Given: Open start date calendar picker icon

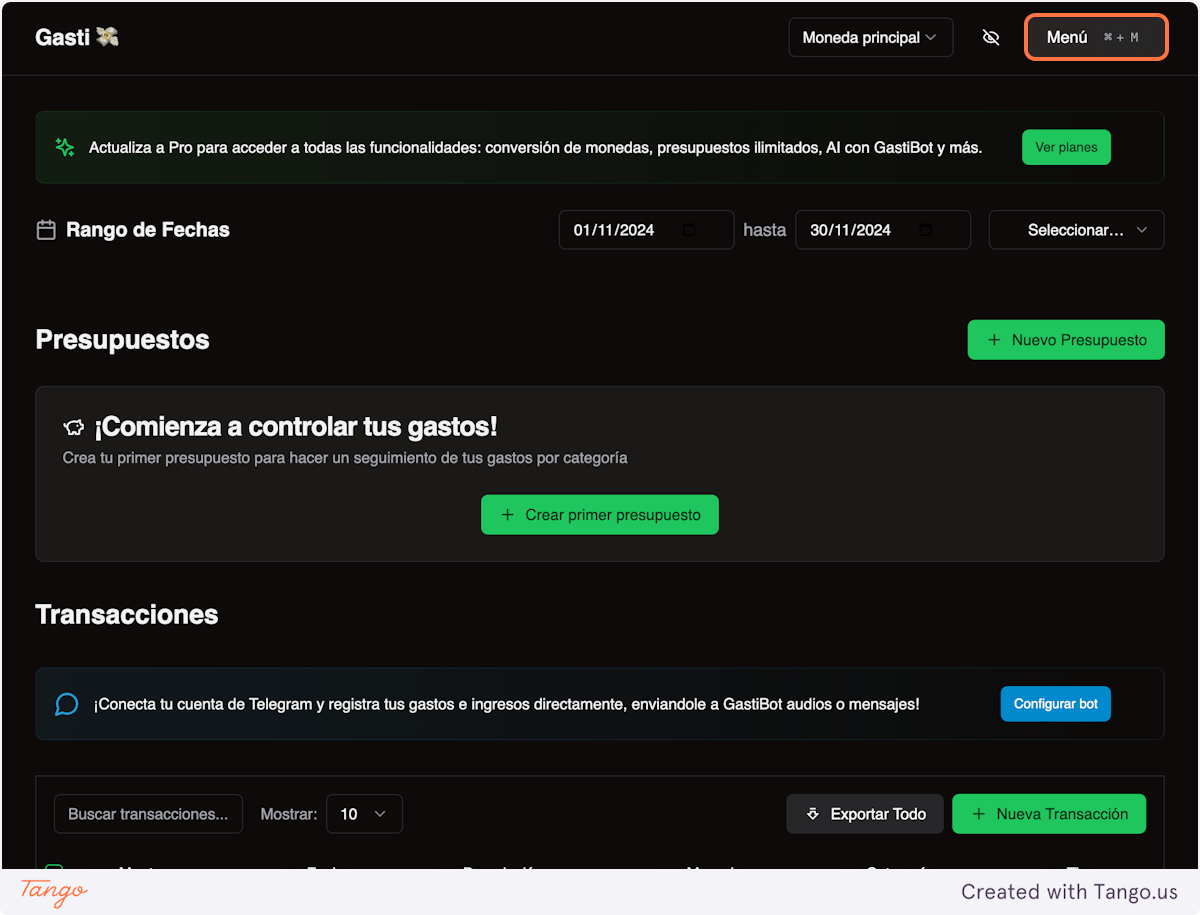Looking at the screenshot, I should 689,230.
